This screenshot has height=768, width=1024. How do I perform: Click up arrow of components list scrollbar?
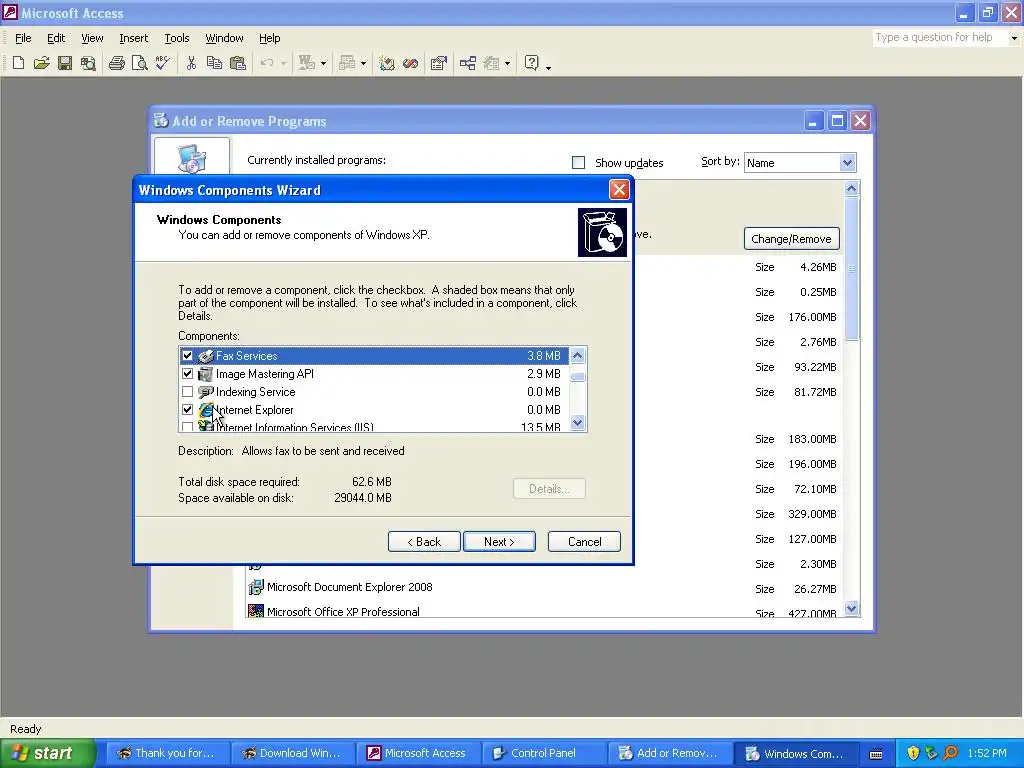pyautogui.click(x=577, y=355)
